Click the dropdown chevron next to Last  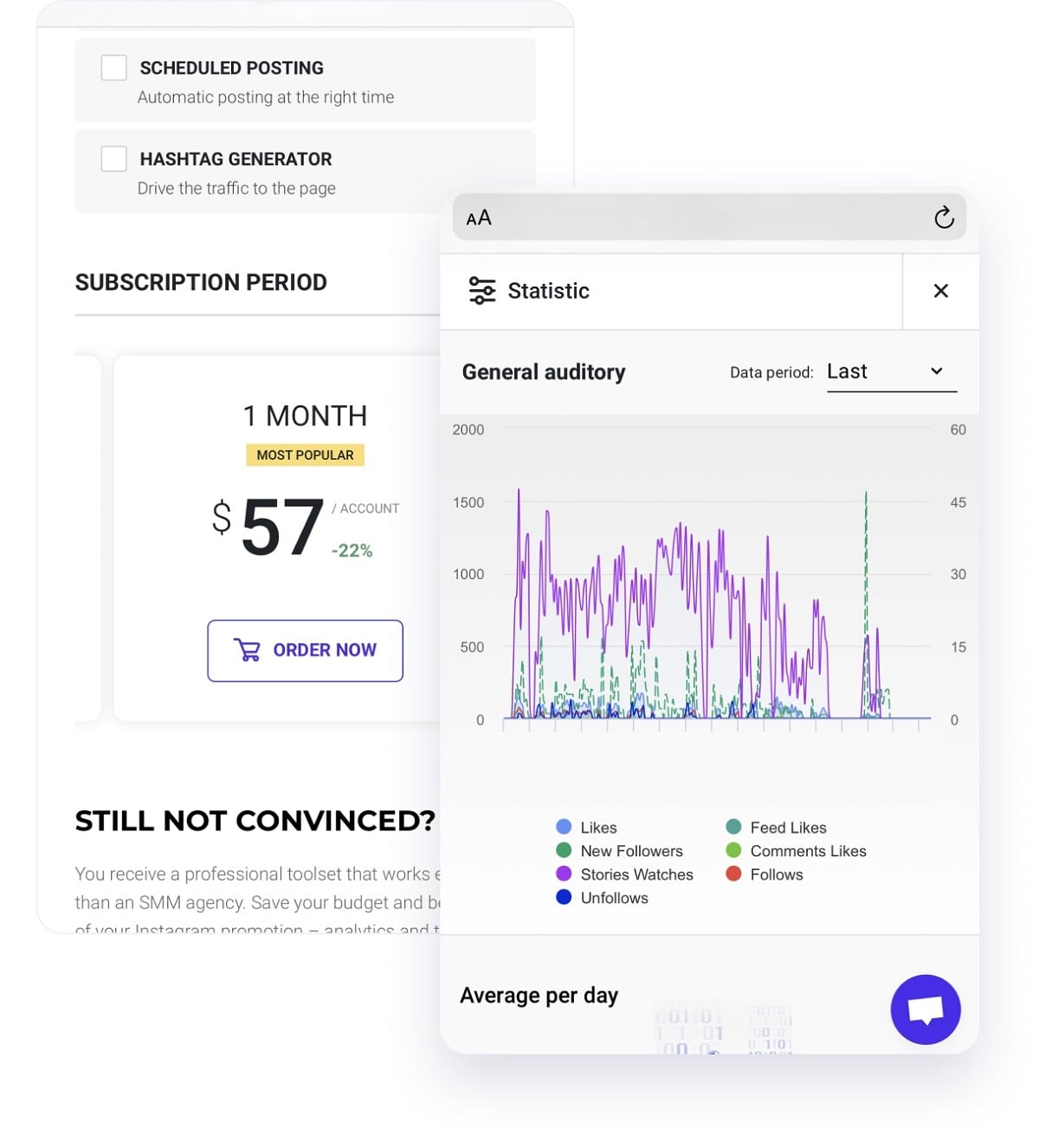pos(936,371)
